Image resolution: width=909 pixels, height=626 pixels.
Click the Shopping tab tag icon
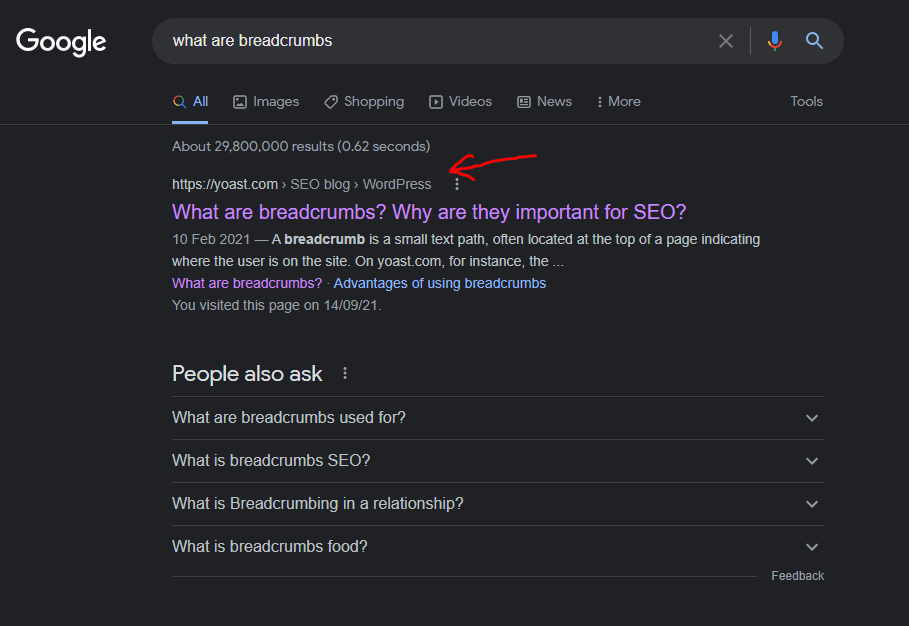(x=330, y=101)
